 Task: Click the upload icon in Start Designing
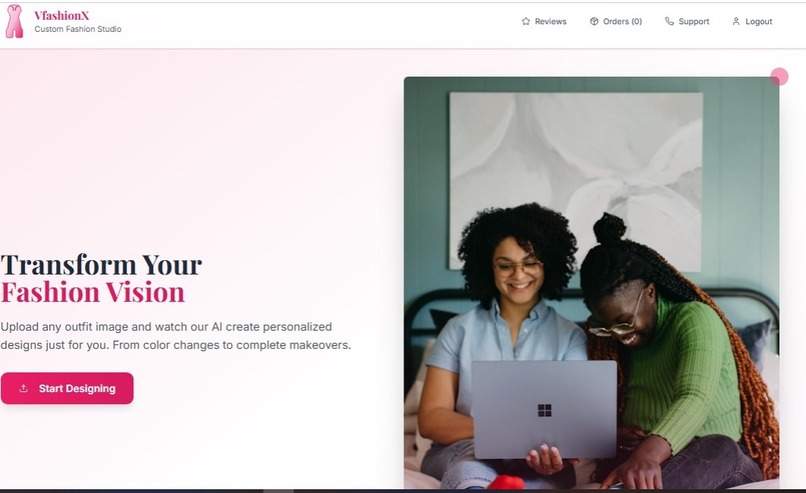(23, 389)
